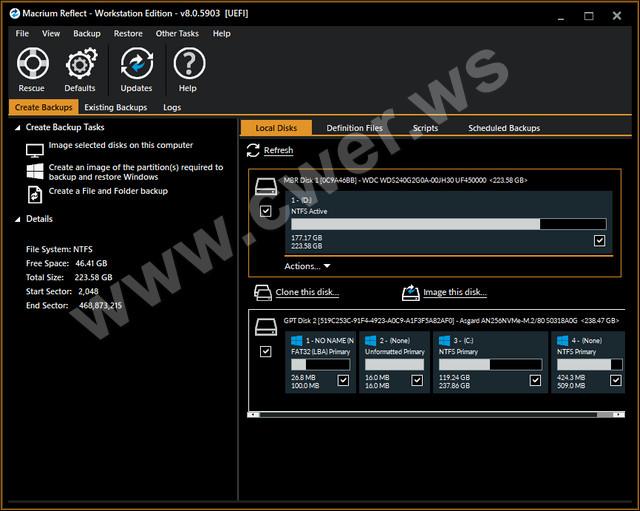Collapse the Details section
Screen dimensions: 640x511
(x=18, y=219)
